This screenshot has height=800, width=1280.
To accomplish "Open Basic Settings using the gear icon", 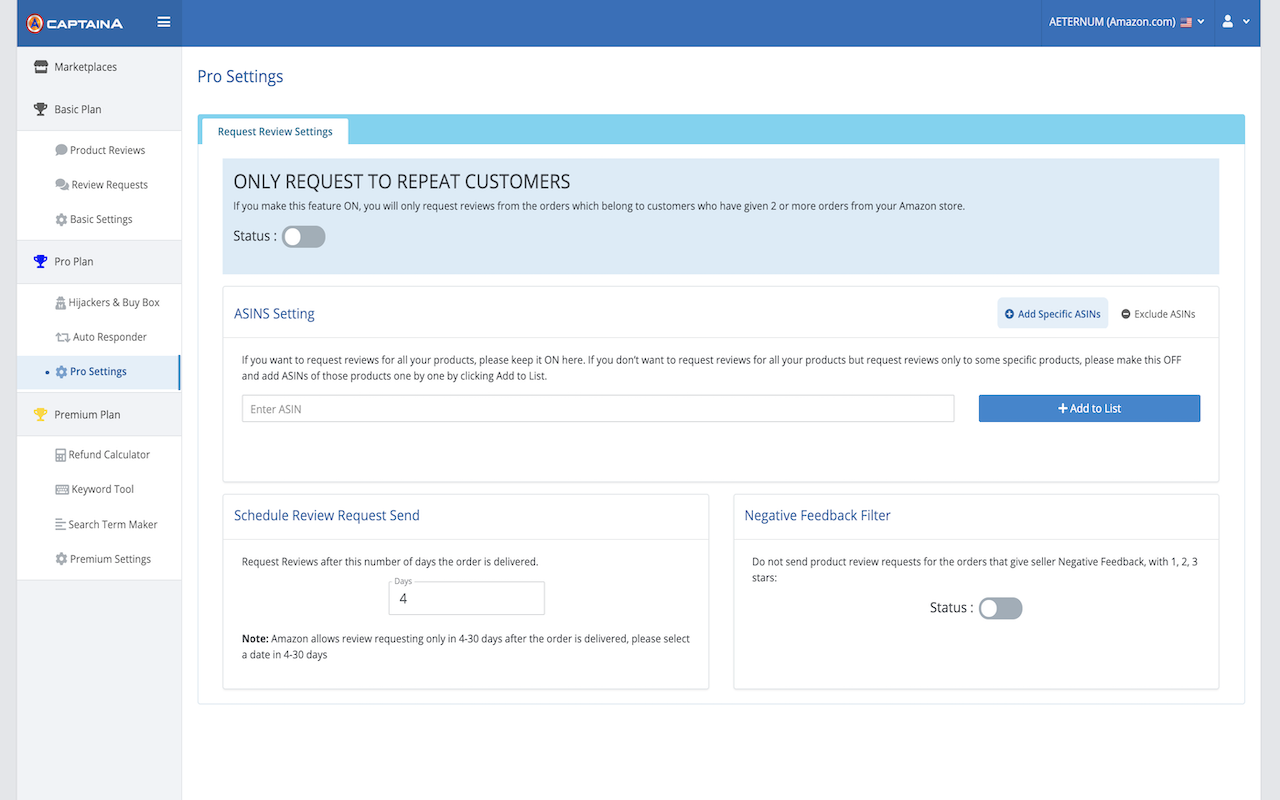I will point(63,219).
